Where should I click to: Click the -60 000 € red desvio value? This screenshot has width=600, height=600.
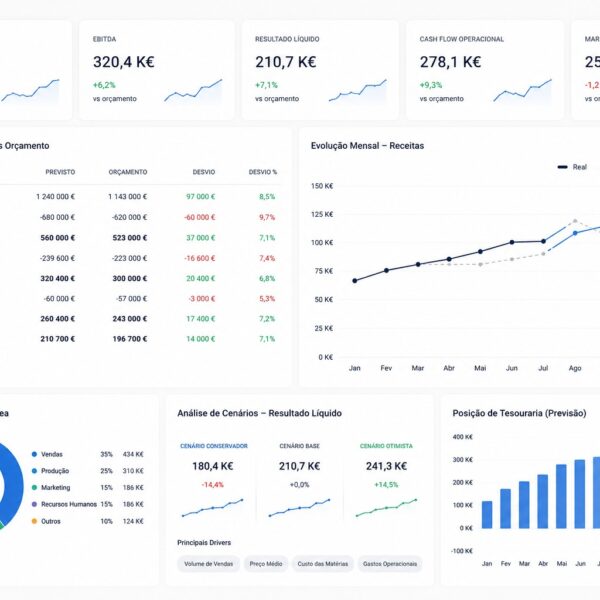click(x=200, y=217)
